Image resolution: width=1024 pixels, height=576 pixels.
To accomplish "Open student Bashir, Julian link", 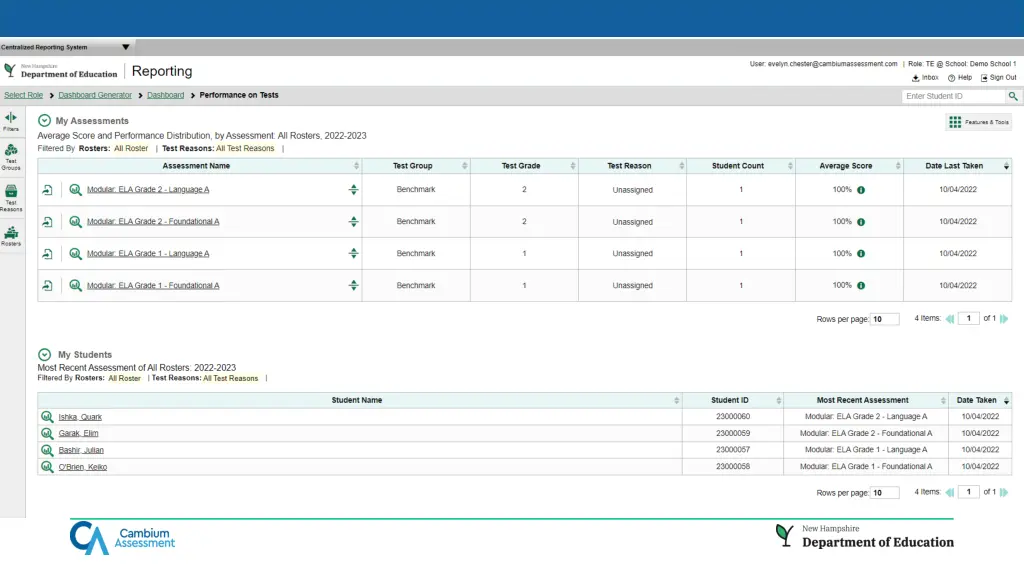I will coord(81,450).
